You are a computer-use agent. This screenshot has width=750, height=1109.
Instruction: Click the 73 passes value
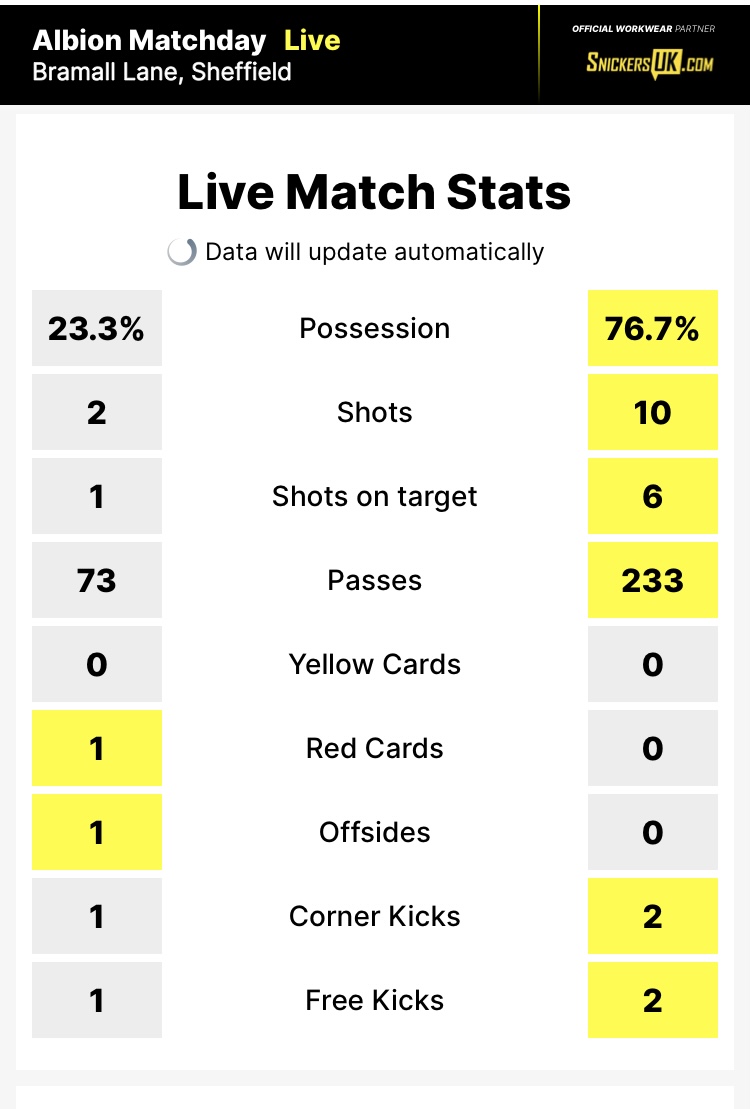point(97,581)
